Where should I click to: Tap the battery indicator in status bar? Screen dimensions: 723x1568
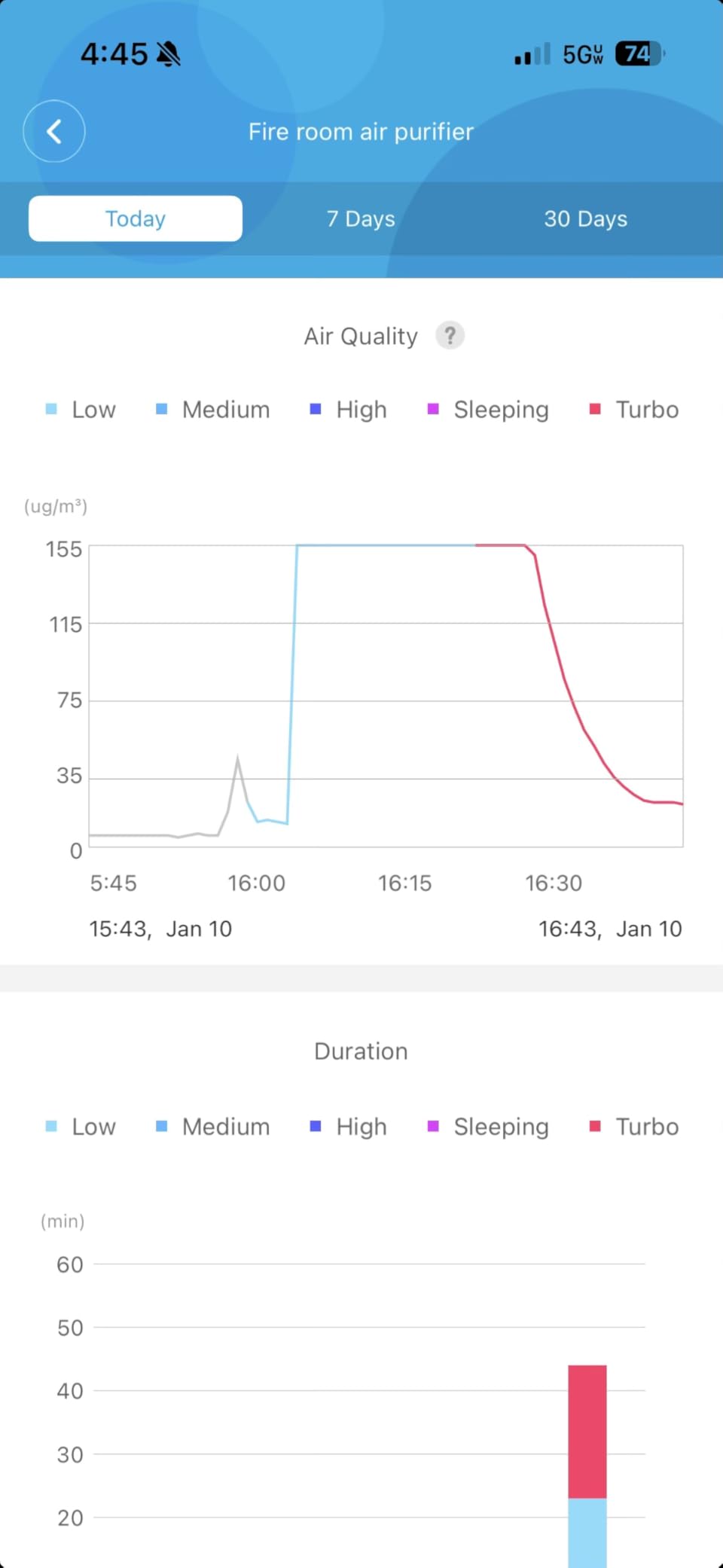pyautogui.click(x=639, y=54)
